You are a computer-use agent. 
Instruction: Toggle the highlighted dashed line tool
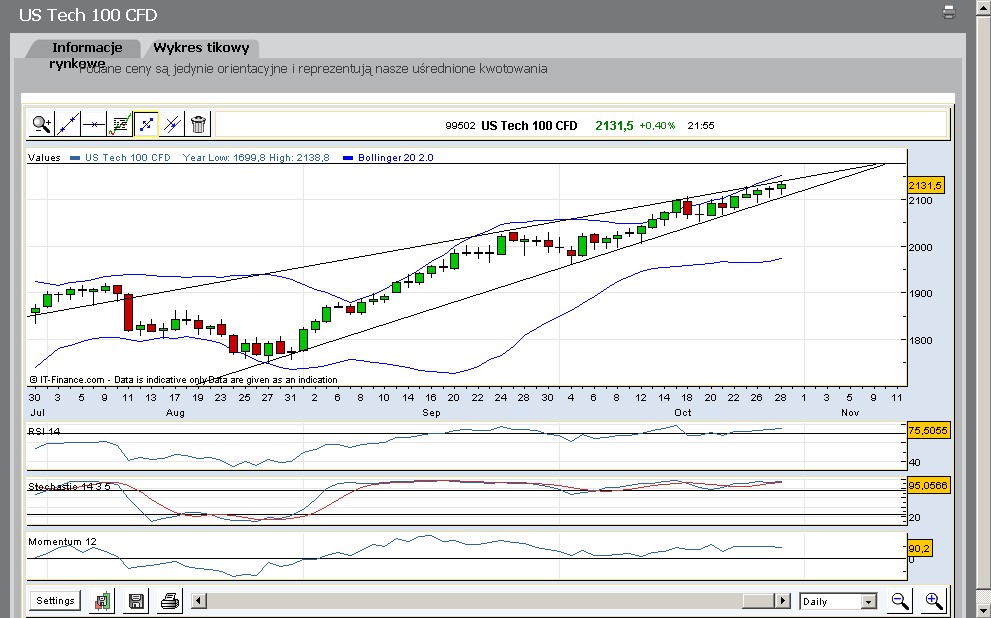(147, 124)
